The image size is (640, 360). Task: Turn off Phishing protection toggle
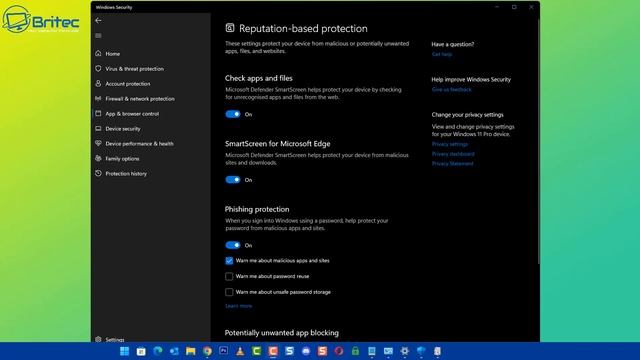click(x=233, y=245)
